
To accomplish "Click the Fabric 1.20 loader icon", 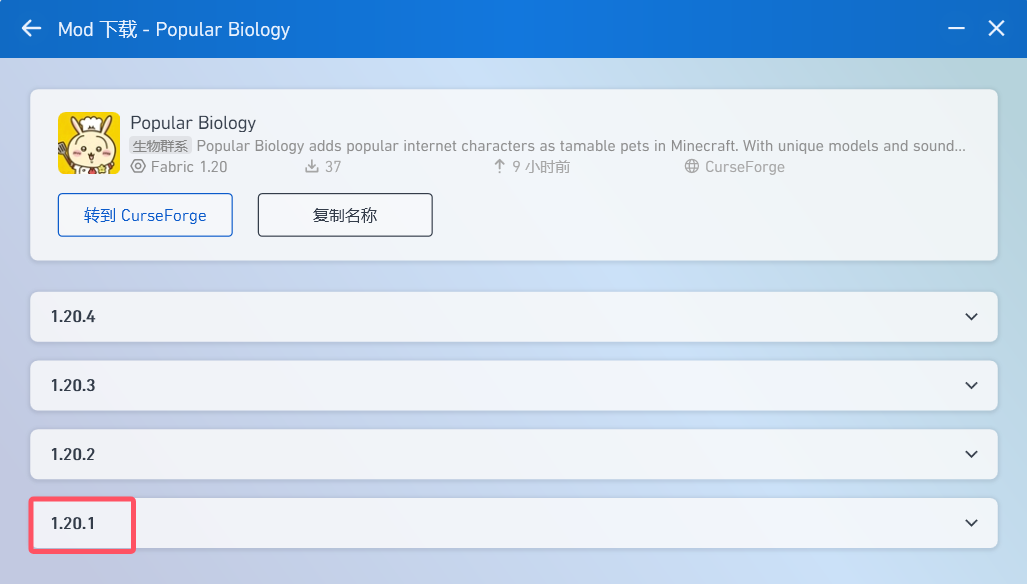I will [138, 166].
